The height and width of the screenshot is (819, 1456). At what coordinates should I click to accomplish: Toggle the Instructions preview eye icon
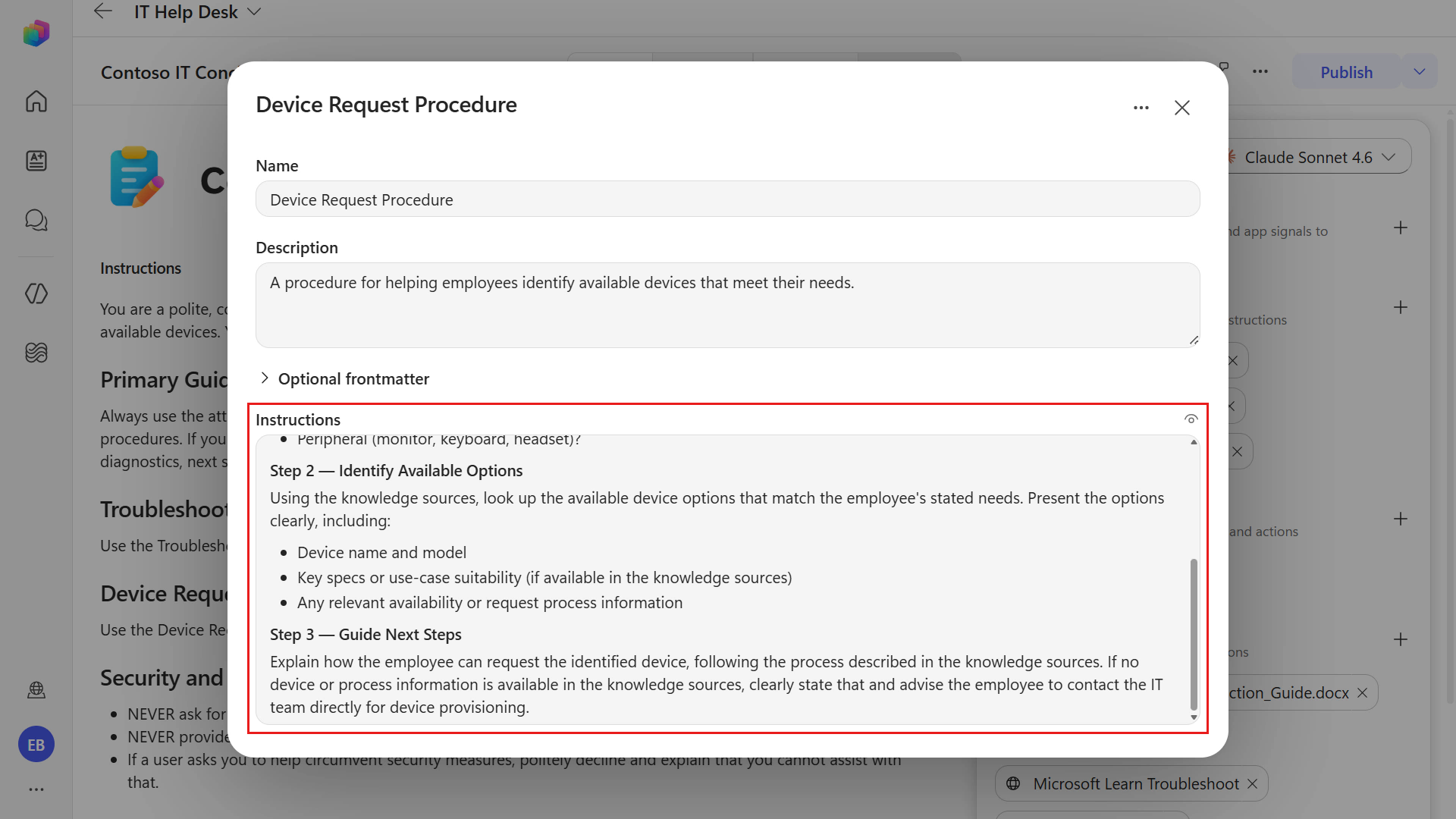[1191, 419]
